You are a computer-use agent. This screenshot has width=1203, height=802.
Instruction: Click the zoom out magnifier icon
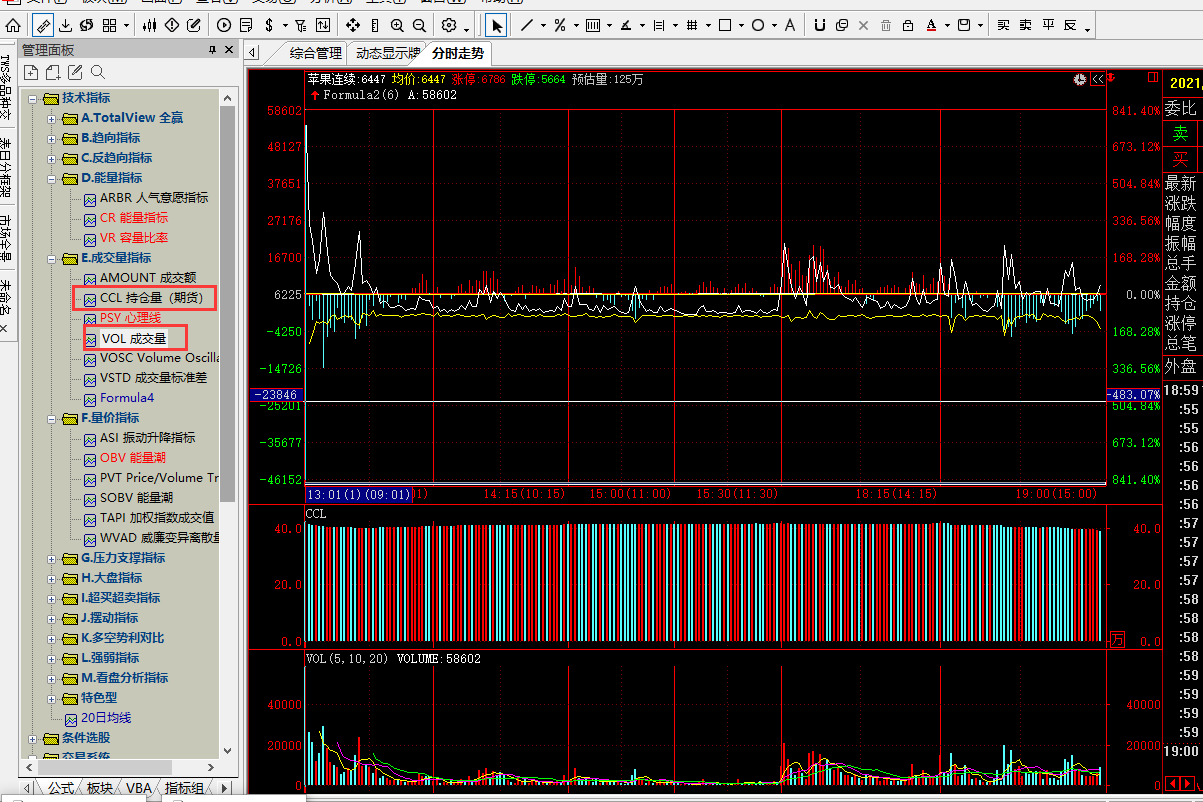[x=419, y=25]
